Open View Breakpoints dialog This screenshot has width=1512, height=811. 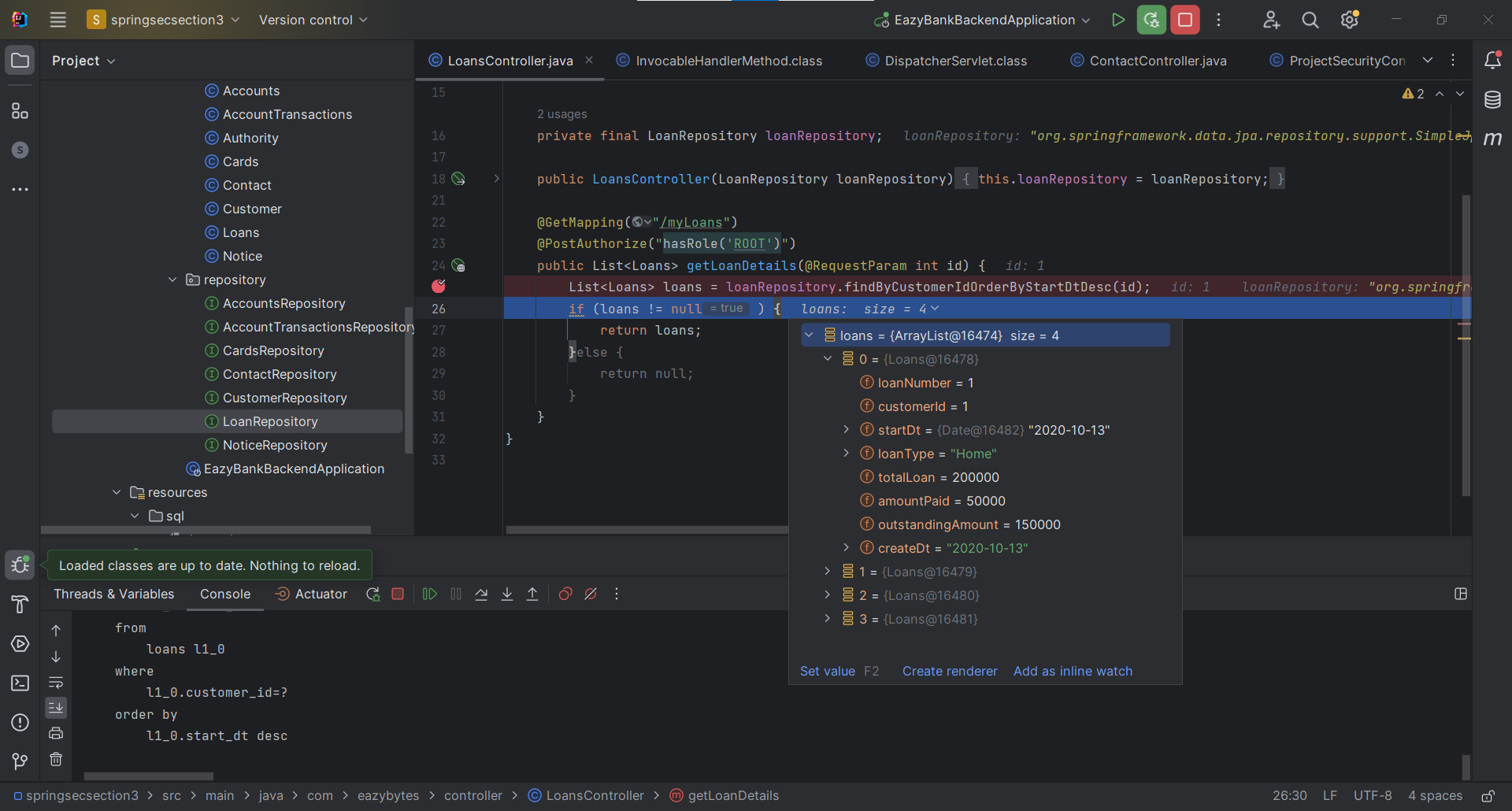pyautogui.click(x=565, y=594)
